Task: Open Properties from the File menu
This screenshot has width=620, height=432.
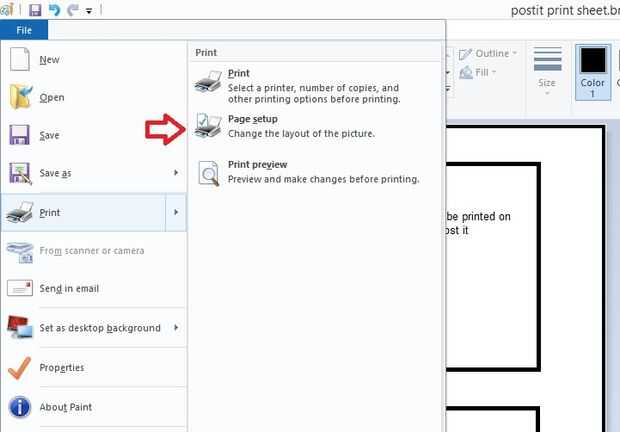Action: click(x=94, y=368)
